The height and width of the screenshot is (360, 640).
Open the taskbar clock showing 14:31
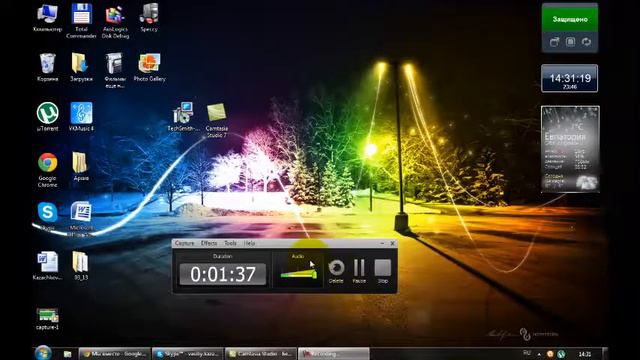point(584,354)
